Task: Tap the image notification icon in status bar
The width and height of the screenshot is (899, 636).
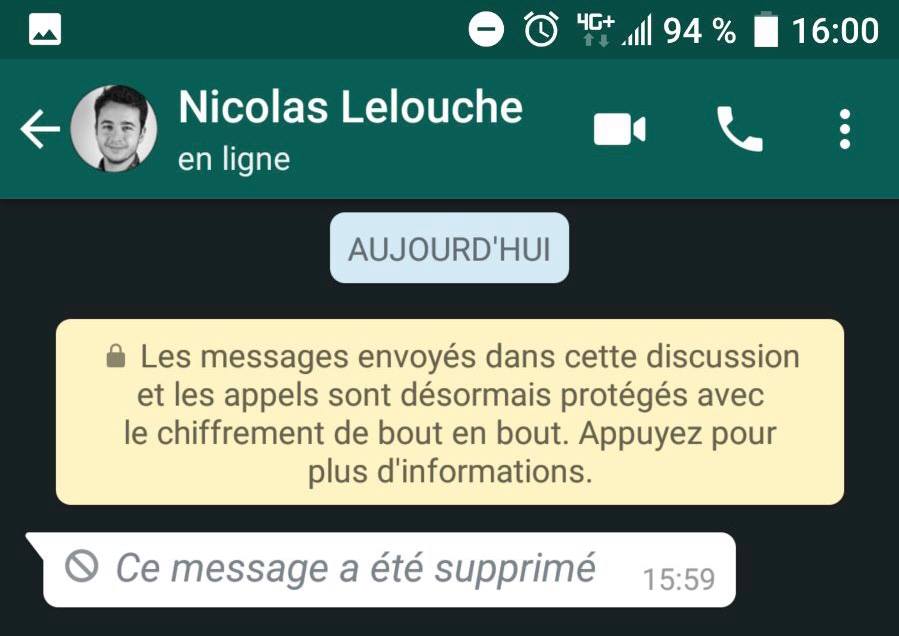Action: pyautogui.click(x=45, y=29)
